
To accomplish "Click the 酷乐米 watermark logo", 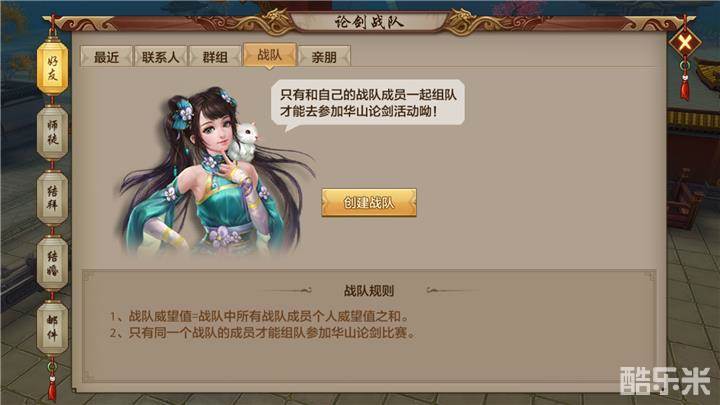I will pyautogui.click(x=664, y=381).
